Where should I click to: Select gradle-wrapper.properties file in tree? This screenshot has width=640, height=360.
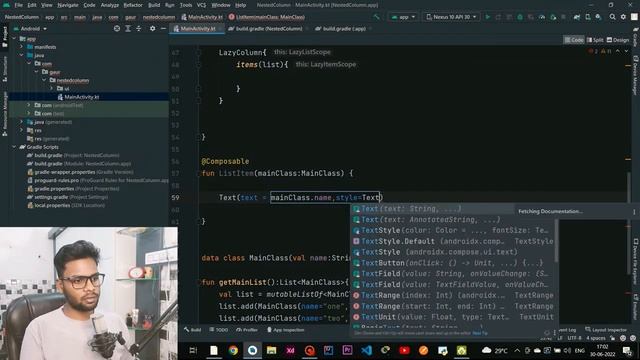pyautogui.click(x=80, y=172)
